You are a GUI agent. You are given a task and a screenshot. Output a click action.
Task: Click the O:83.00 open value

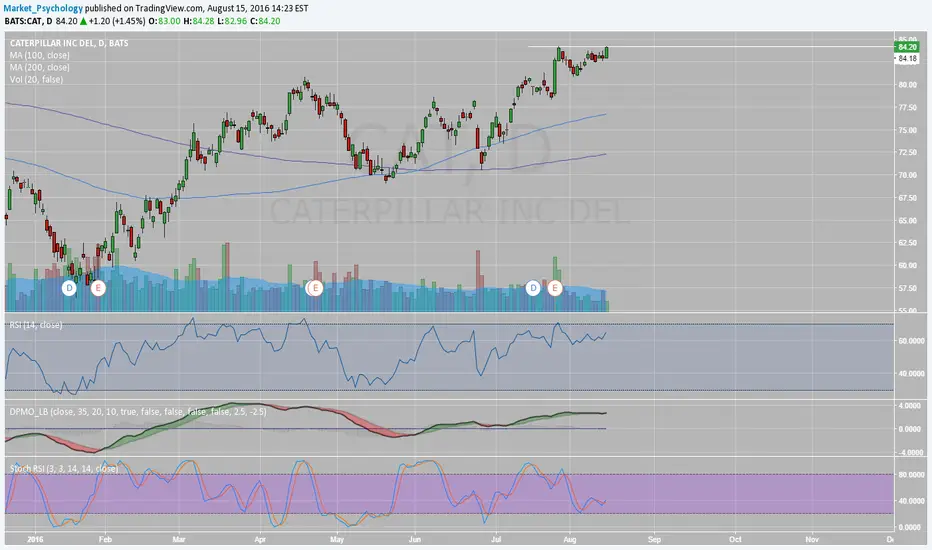pyautogui.click(x=164, y=21)
